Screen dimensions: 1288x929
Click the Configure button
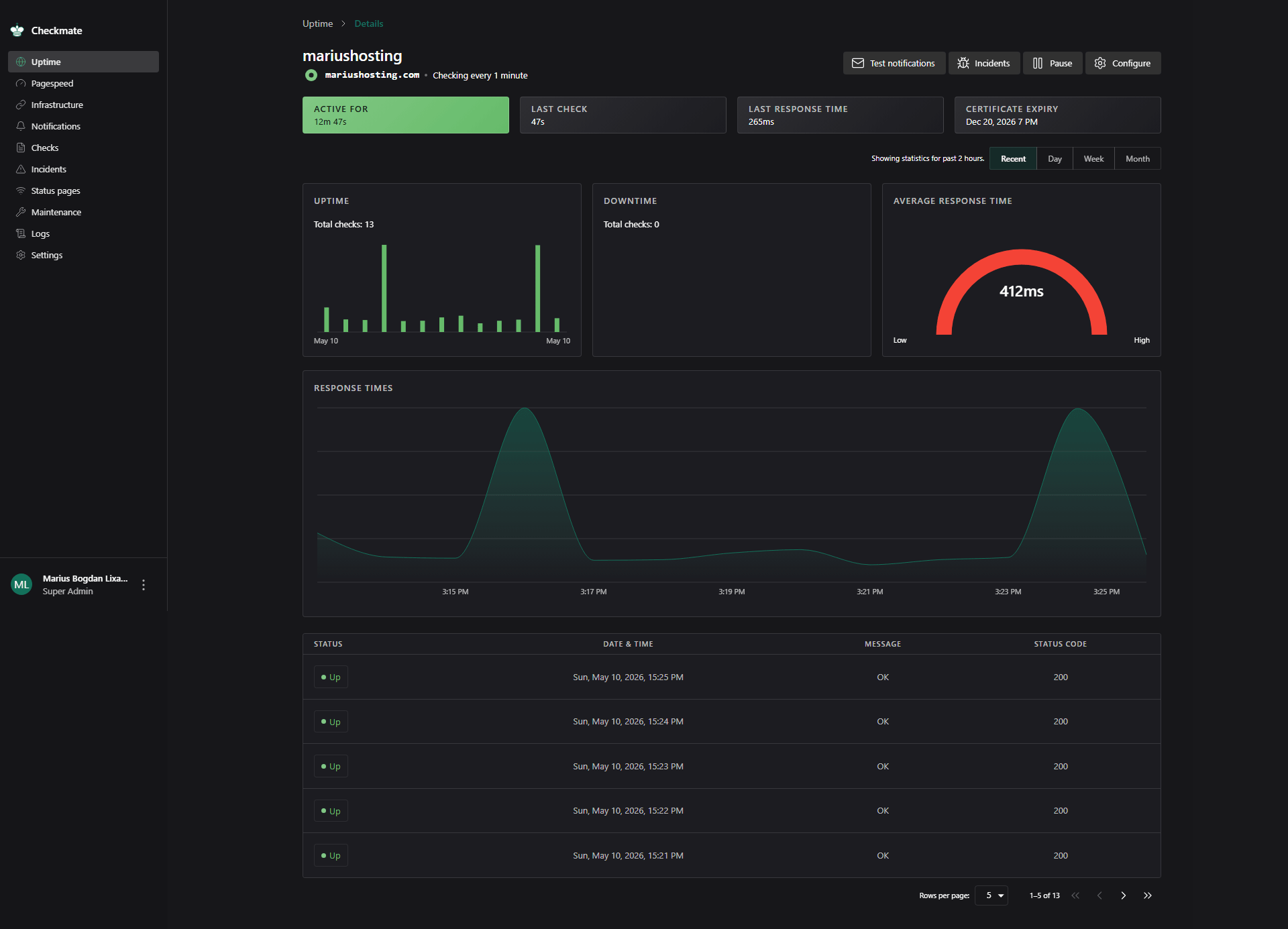click(x=1123, y=63)
